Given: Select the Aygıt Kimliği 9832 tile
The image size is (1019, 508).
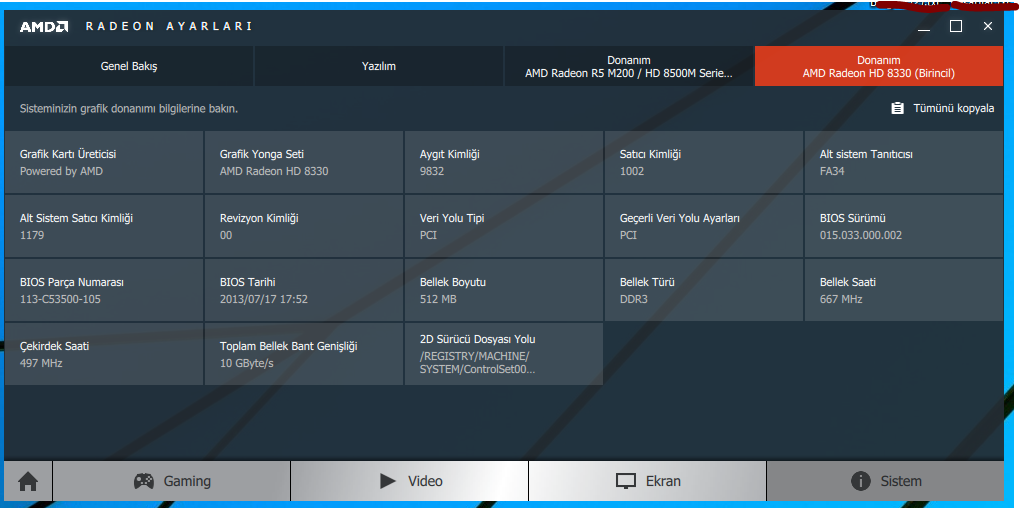Looking at the screenshot, I should tap(504, 162).
